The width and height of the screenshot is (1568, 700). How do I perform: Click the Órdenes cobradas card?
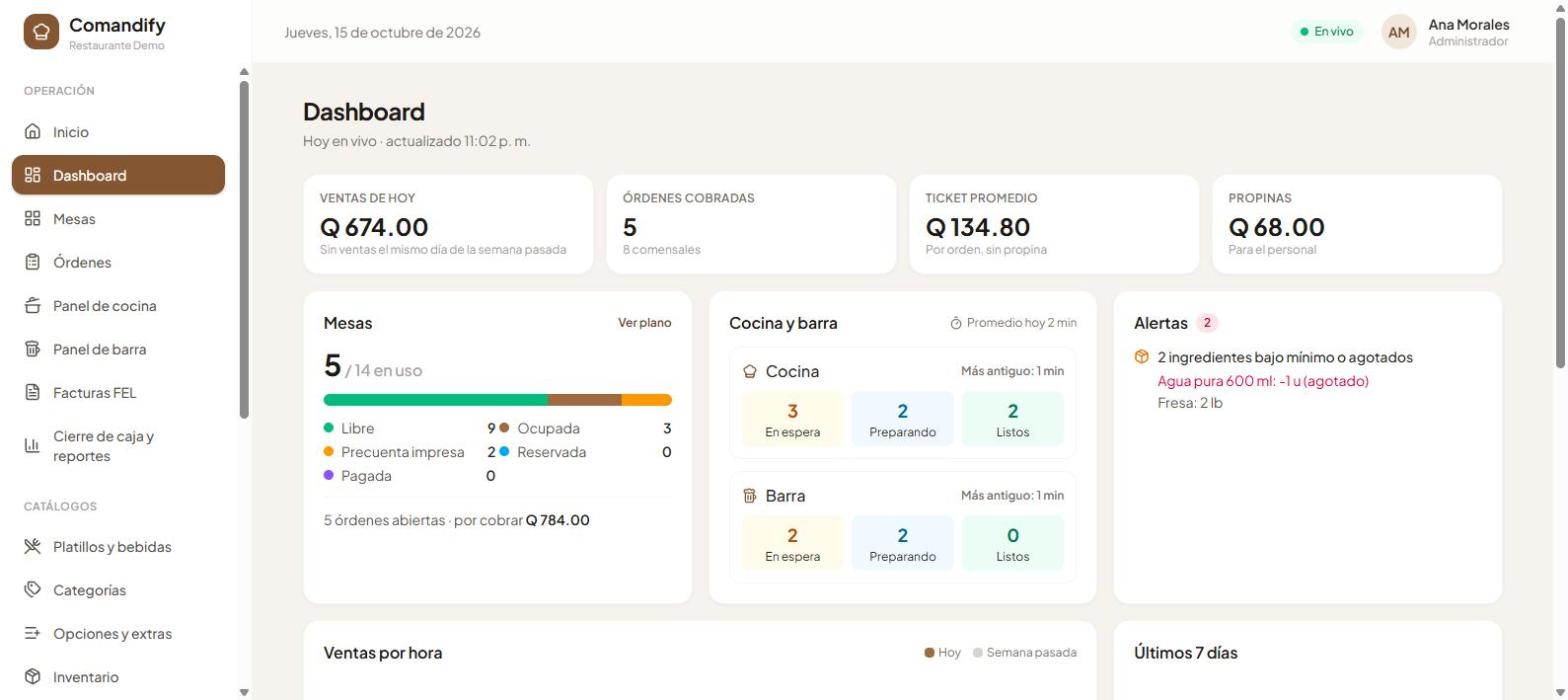click(x=751, y=224)
